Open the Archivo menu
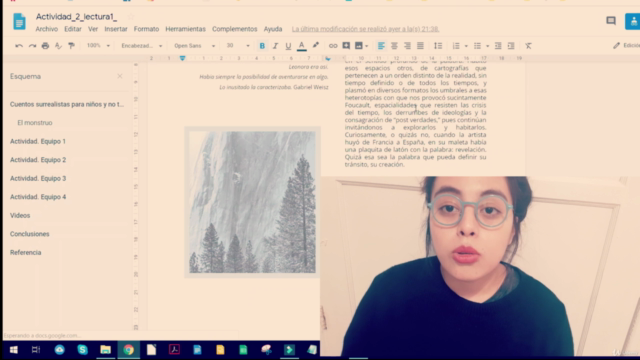Image resolution: width=640 pixels, height=360 pixels. point(47,29)
